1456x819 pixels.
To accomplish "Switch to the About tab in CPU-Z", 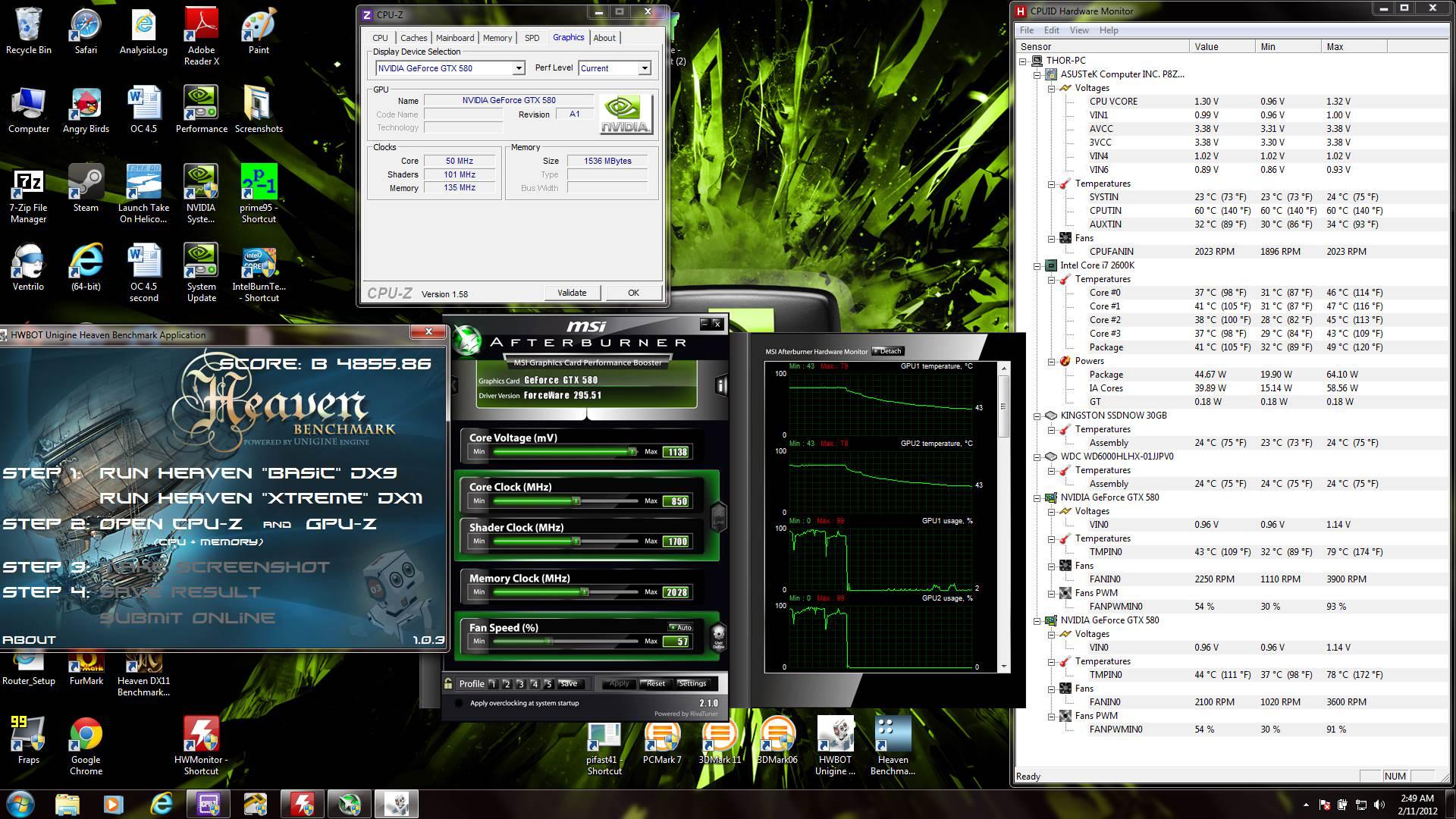I will [604, 38].
